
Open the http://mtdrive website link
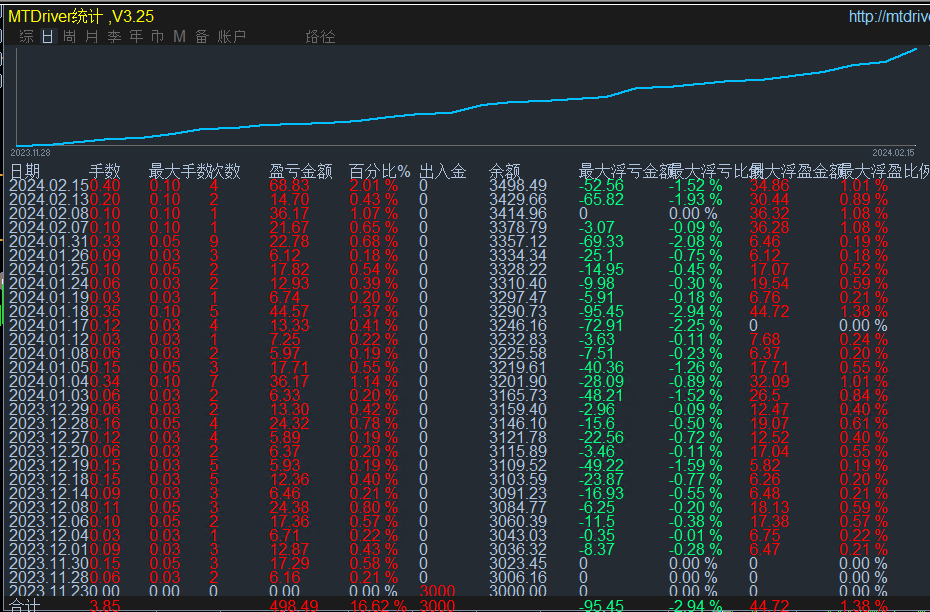(889, 17)
